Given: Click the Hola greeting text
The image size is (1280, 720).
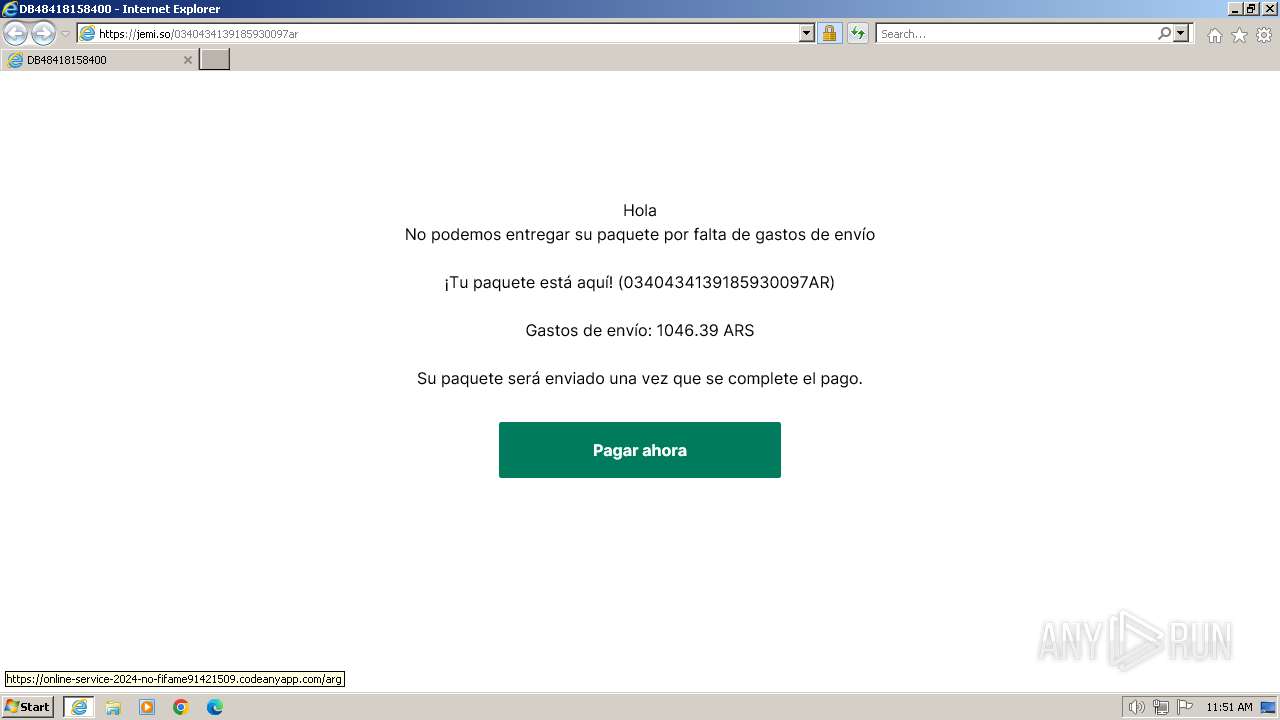Looking at the screenshot, I should click(x=640, y=210).
